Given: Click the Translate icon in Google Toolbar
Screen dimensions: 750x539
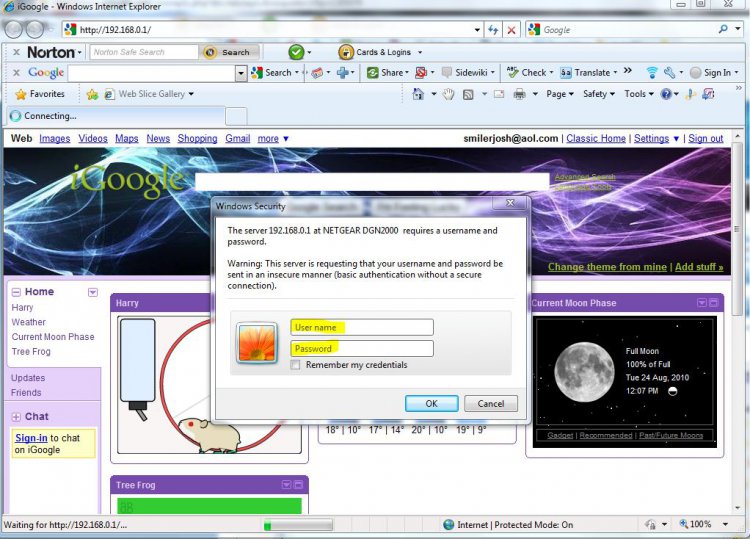Looking at the screenshot, I should (x=566, y=73).
